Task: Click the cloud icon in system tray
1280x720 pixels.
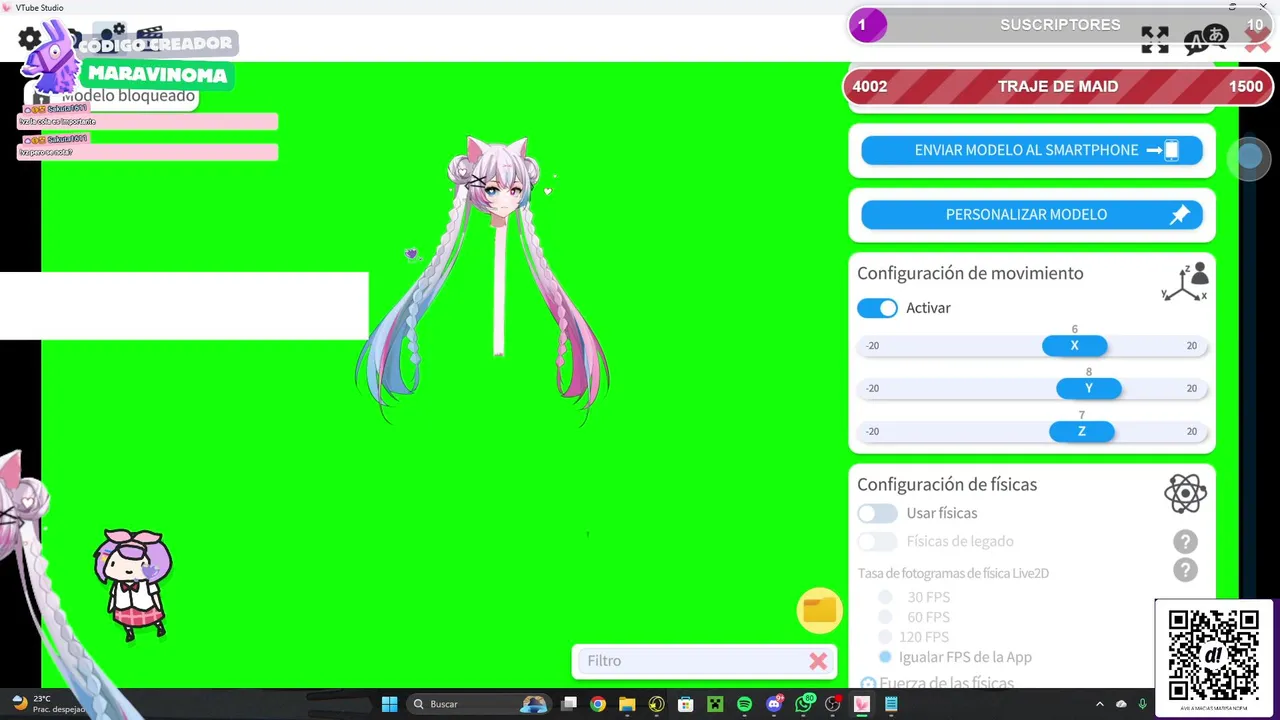Action: click(x=1121, y=704)
